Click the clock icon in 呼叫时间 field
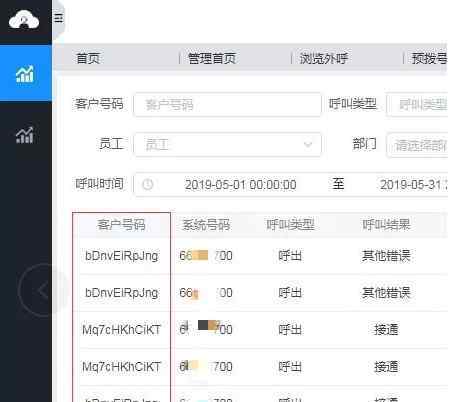The width and height of the screenshot is (449, 402). [x=148, y=184]
